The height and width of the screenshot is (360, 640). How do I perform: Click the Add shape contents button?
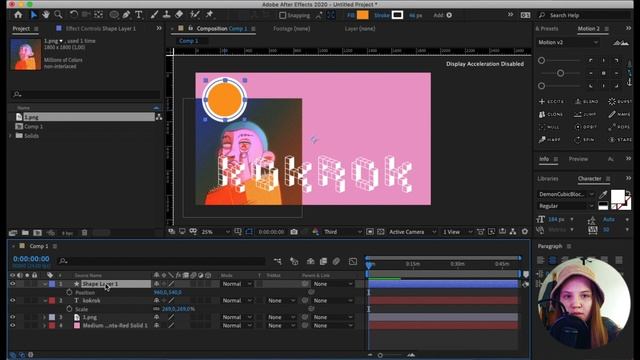click(x=449, y=16)
